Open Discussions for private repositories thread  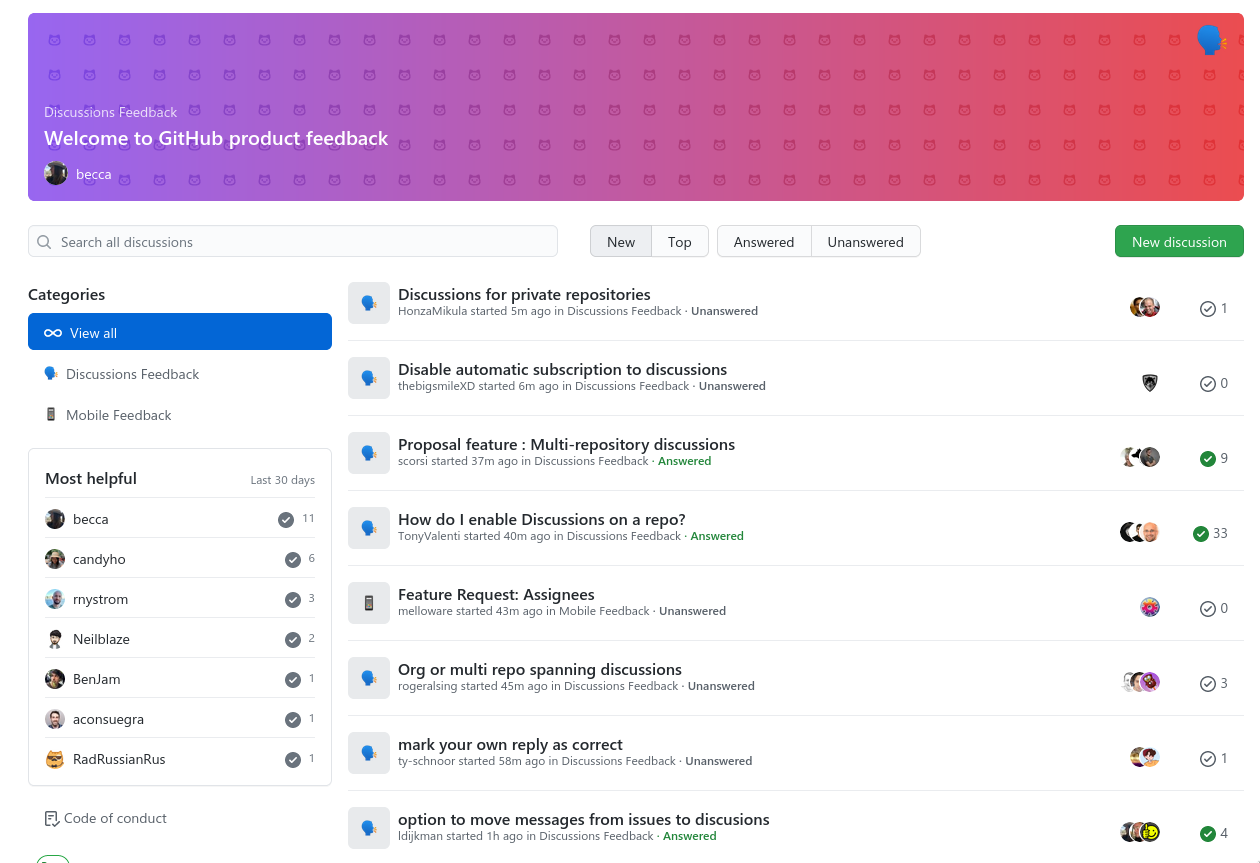coord(524,294)
